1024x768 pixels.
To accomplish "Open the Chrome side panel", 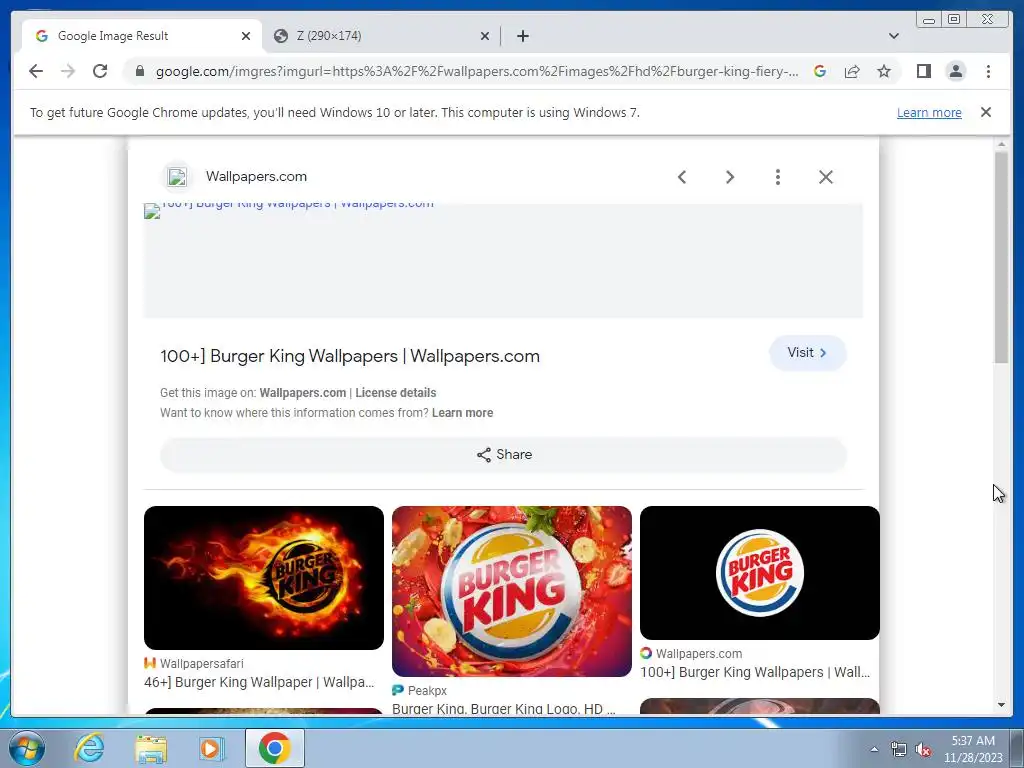I will click(923, 71).
